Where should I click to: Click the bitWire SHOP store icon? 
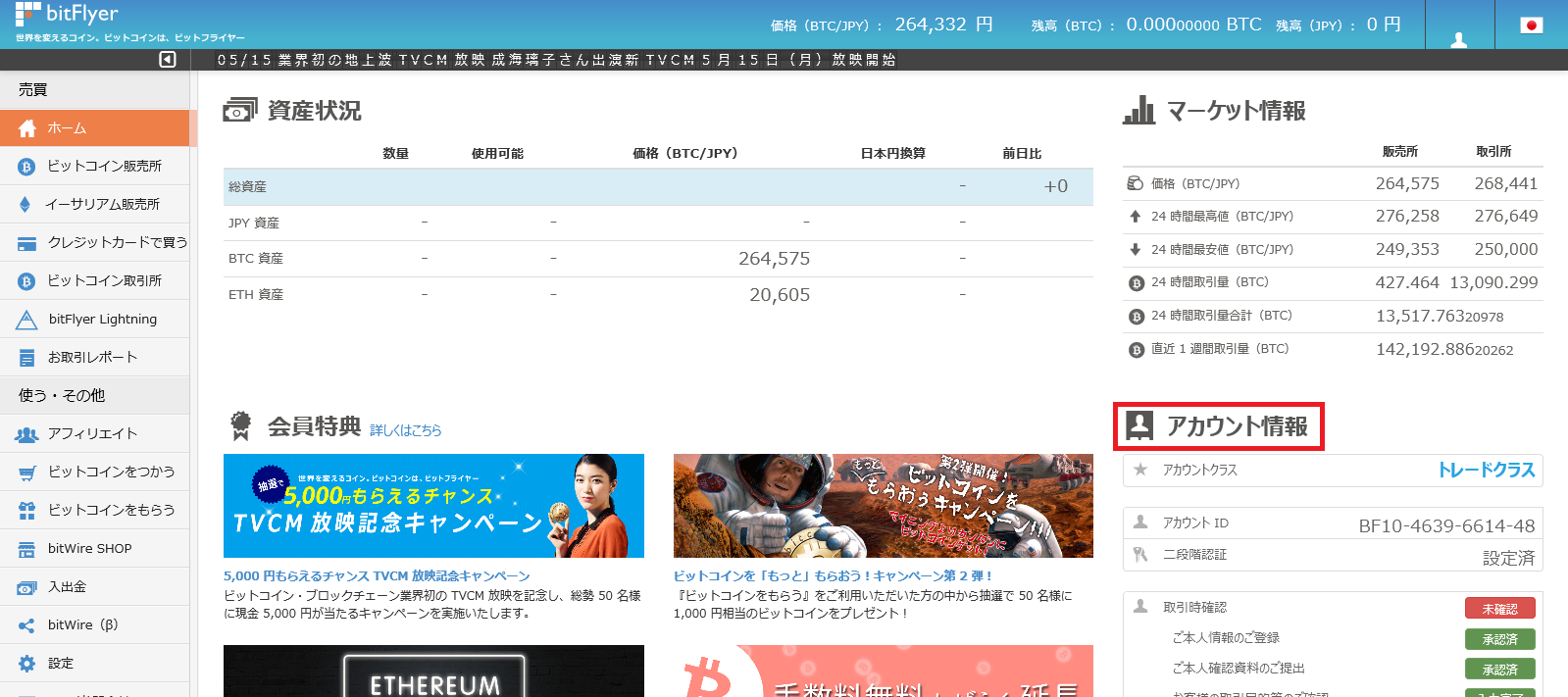pyautogui.click(x=26, y=549)
